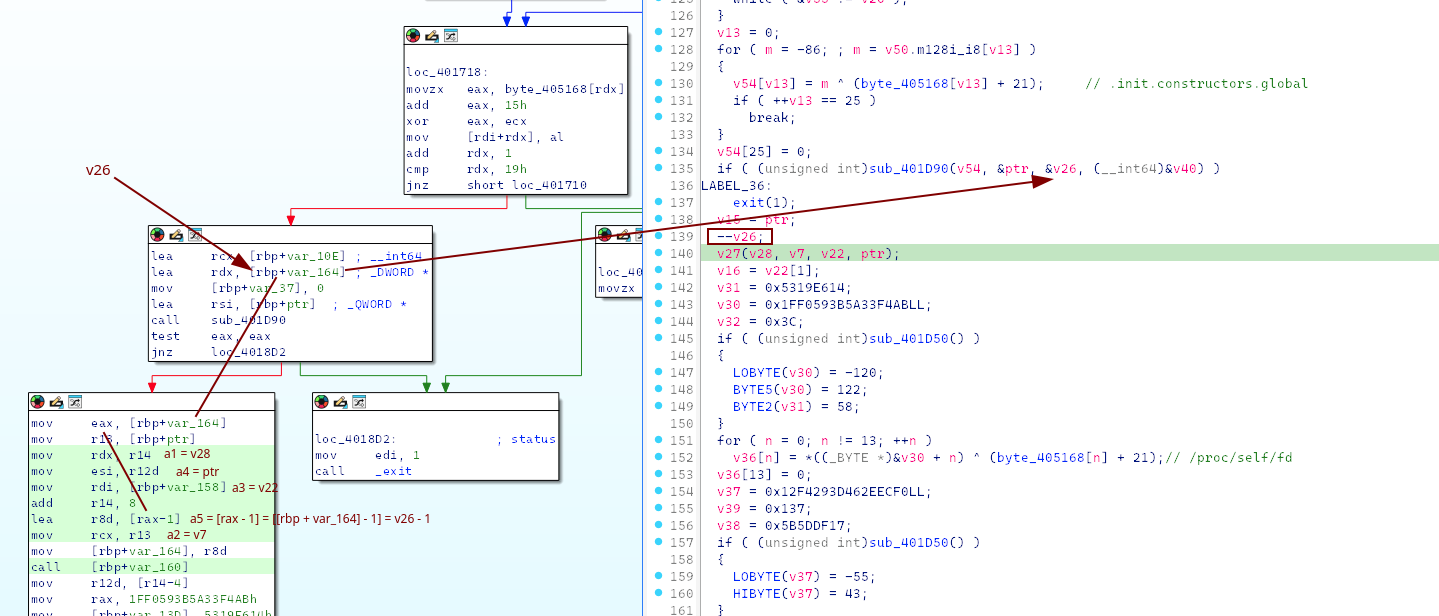
Task: Toggle breakpoint dot on pseudocode line 152
Action: (x=657, y=457)
